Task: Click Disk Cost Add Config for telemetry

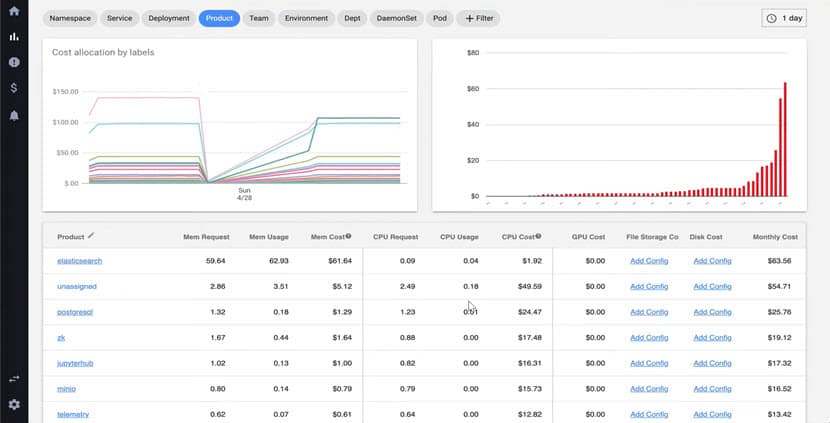Action: (x=712, y=415)
